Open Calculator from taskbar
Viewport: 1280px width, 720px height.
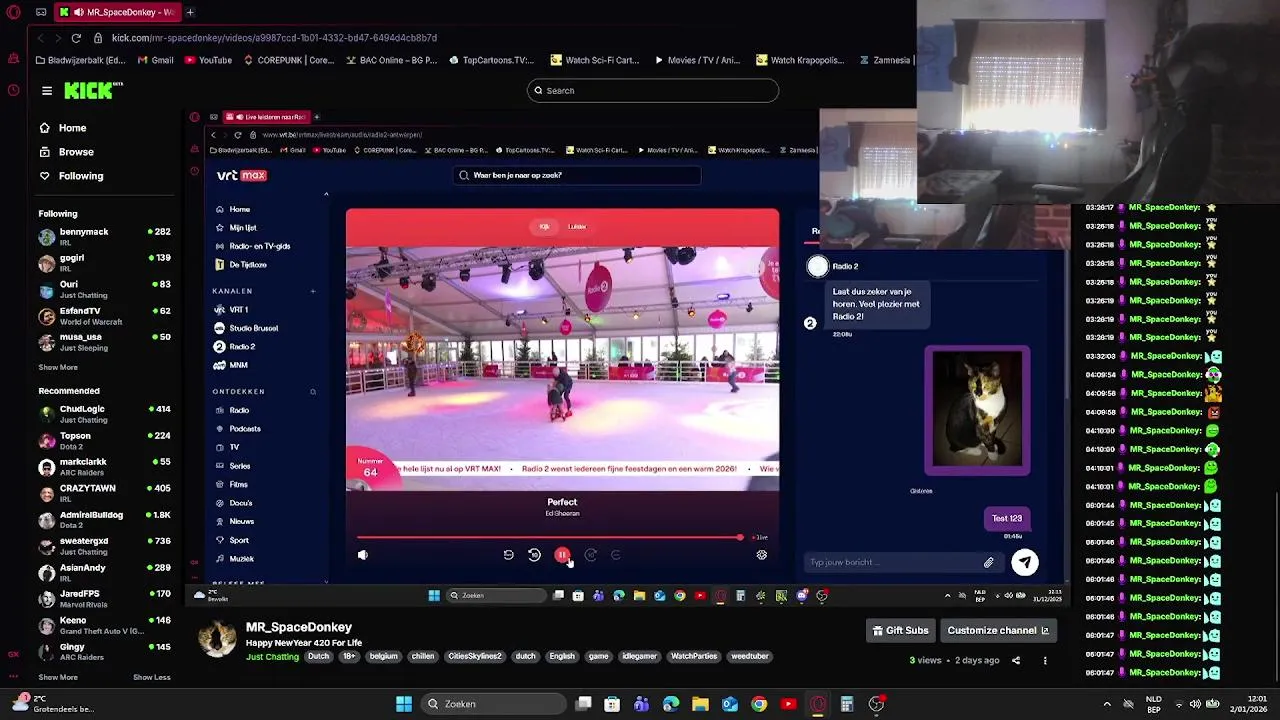point(846,704)
